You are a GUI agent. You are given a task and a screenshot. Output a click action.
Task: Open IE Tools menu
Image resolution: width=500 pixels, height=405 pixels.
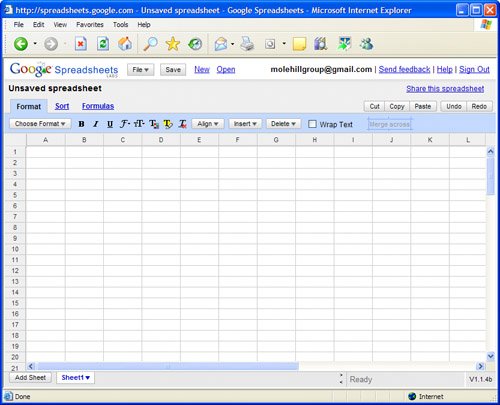tap(120, 25)
